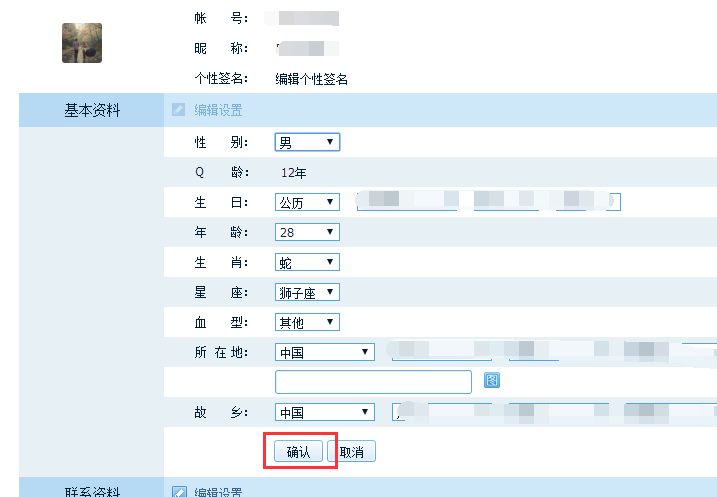Screen dimensions: 717x497
Task: Open the 性别 gender dropdown
Action: [x=307, y=143]
